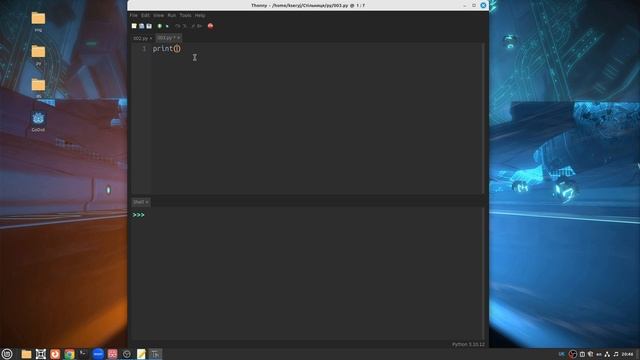This screenshot has height=360, width=640.
Task: Close the Thonny window
Action: [x=483, y=5]
